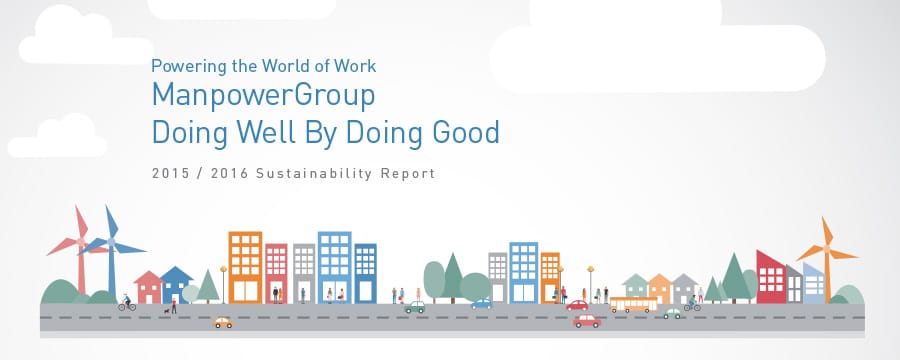This screenshot has height=360, width=900.
Task: Click the 2015 / 2016 Sustainability Report subtitle
Action: [293, 173]
